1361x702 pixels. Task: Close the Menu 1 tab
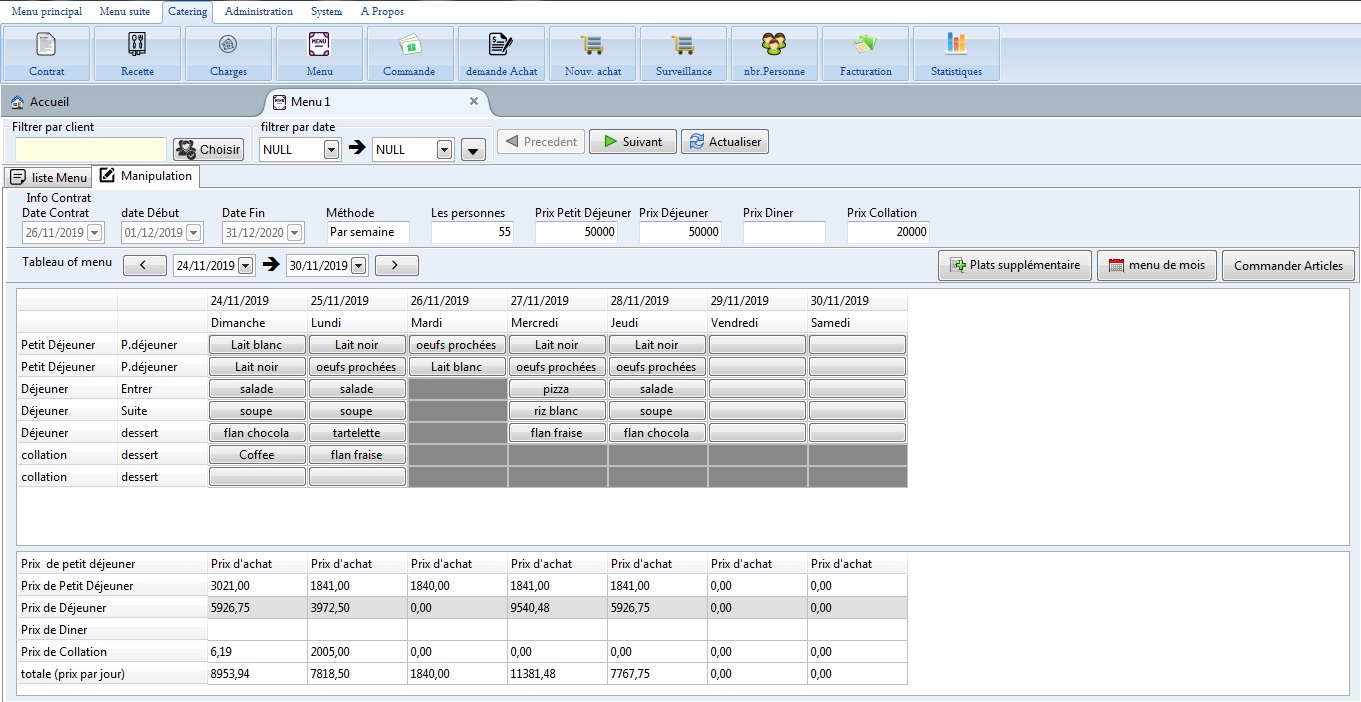(x=474, y=101)
